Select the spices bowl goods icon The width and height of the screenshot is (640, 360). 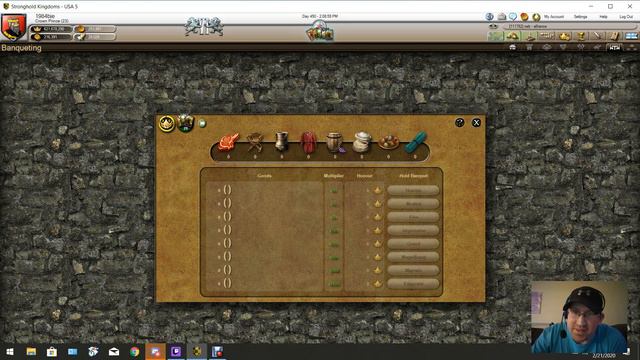point(388,142)
